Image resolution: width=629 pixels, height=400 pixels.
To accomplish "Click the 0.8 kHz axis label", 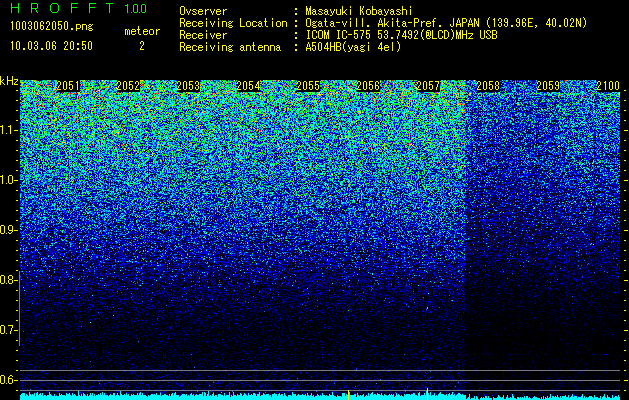I will tap(8, 280).
